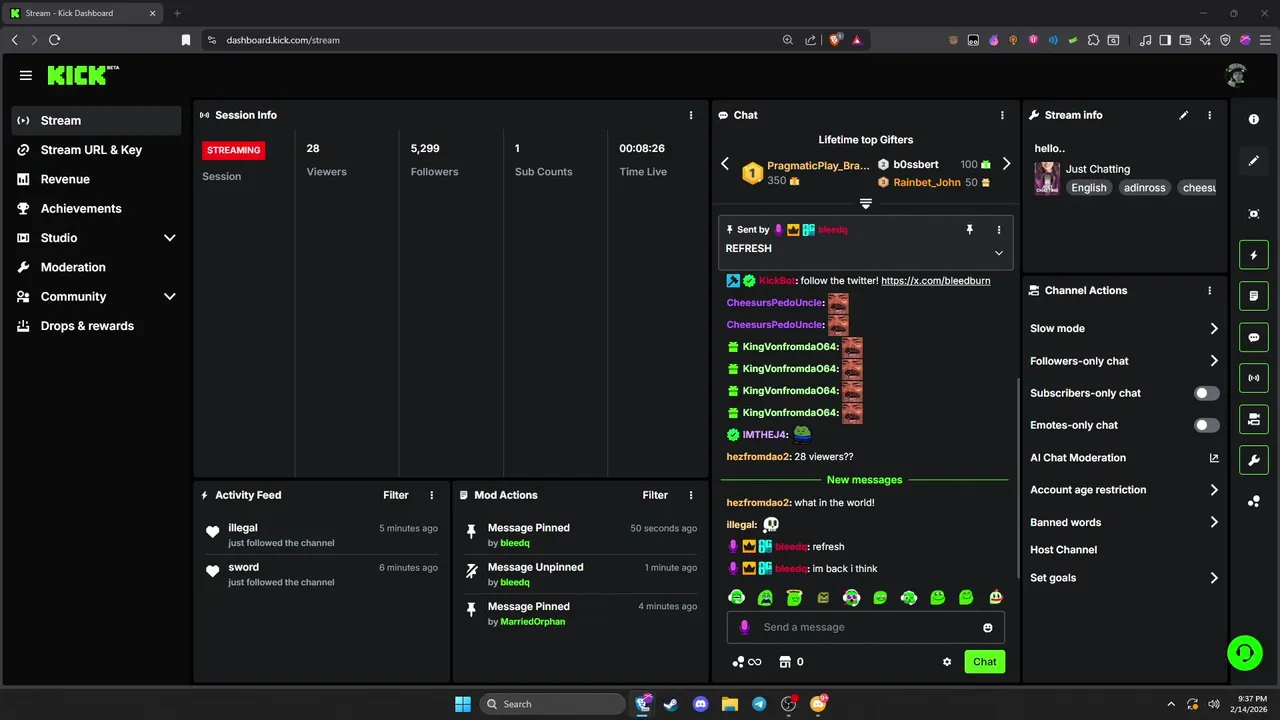Screen dimensions: 1280x720
Task: Open Drops & rewards page
Action: (96, 326)
